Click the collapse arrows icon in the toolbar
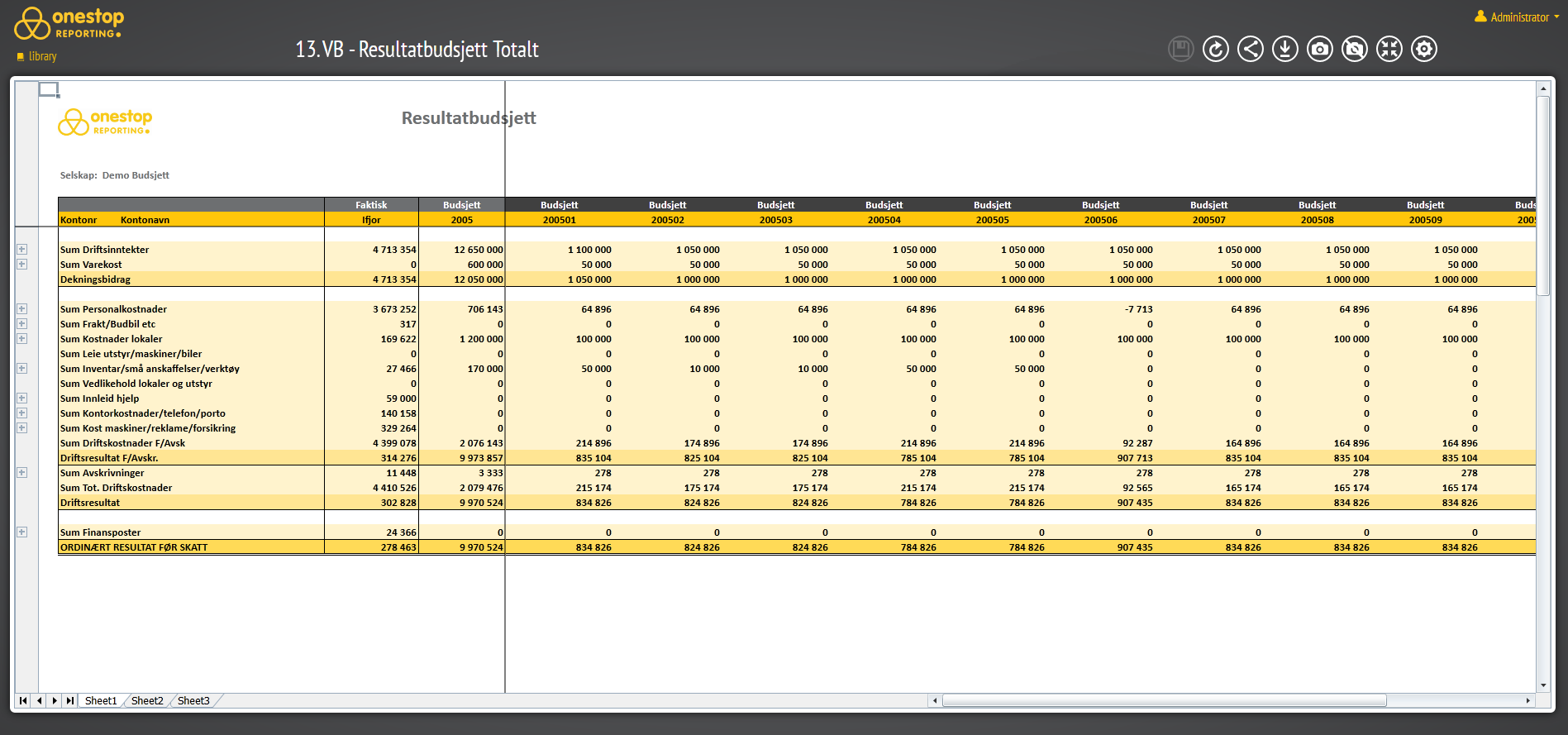1568x735 pixels. pos(1389,49)
